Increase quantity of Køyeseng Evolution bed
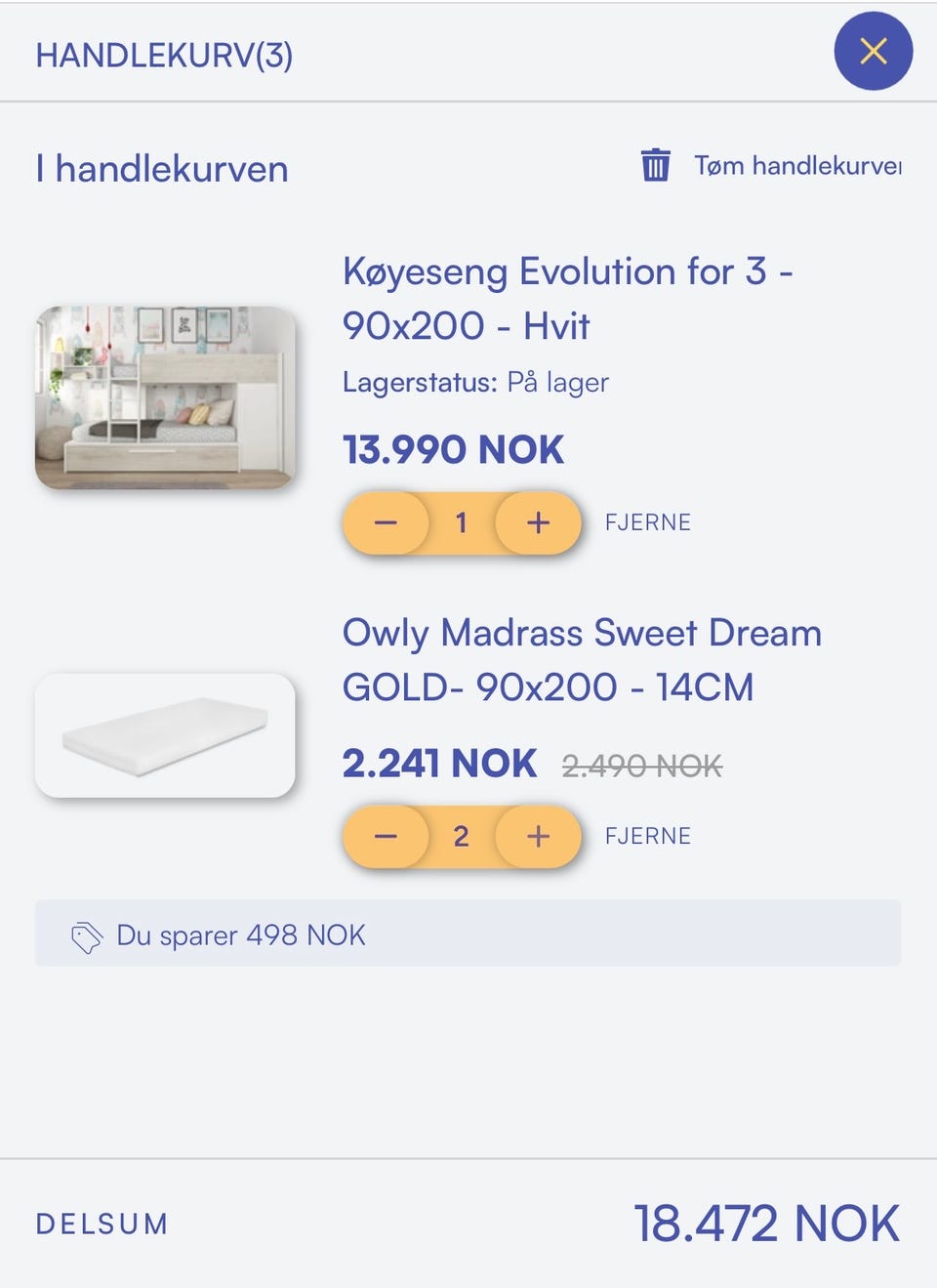 tap(538, 523)
